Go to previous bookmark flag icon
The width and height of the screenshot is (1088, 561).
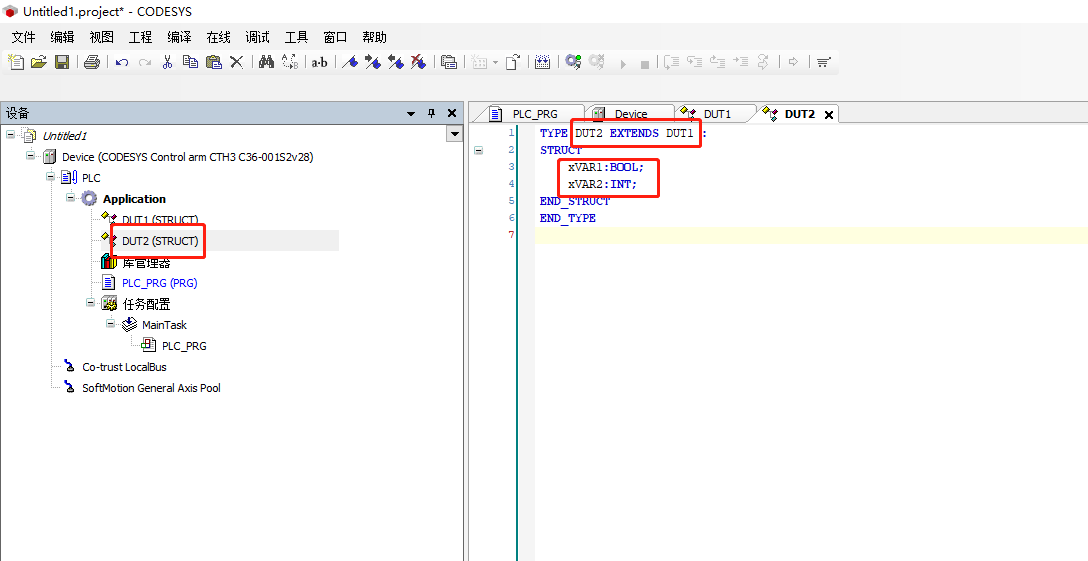[x=396, y=62]
